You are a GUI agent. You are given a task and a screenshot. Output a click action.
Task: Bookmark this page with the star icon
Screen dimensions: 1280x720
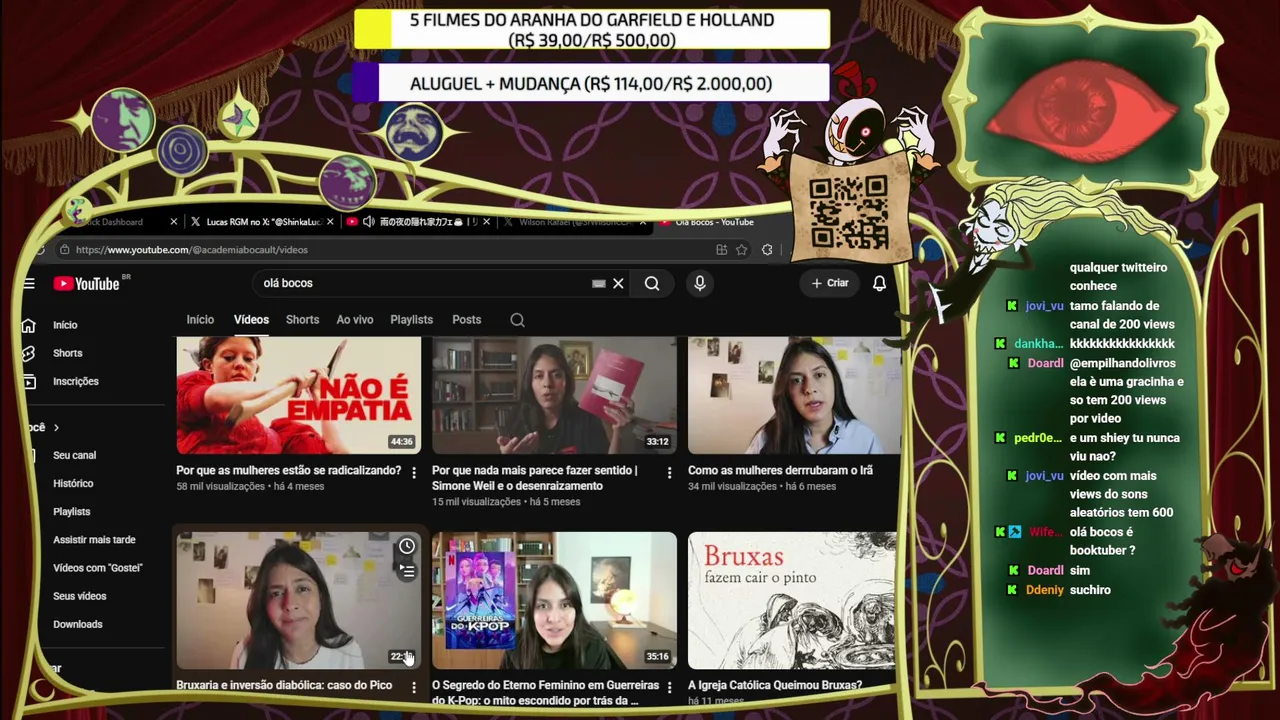pyautogui.click(x=741, y=250)
